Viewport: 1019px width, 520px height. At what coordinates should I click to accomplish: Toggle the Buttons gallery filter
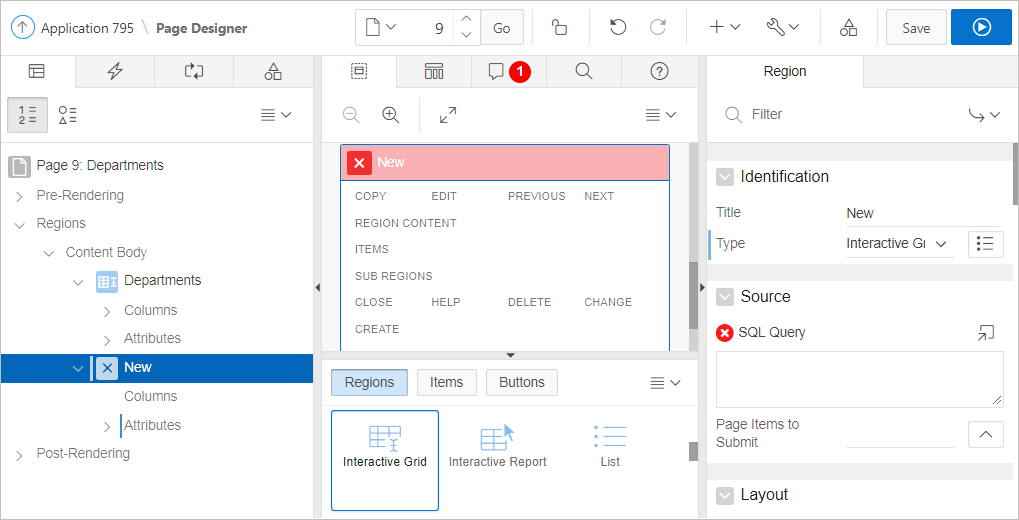point(521,382)
